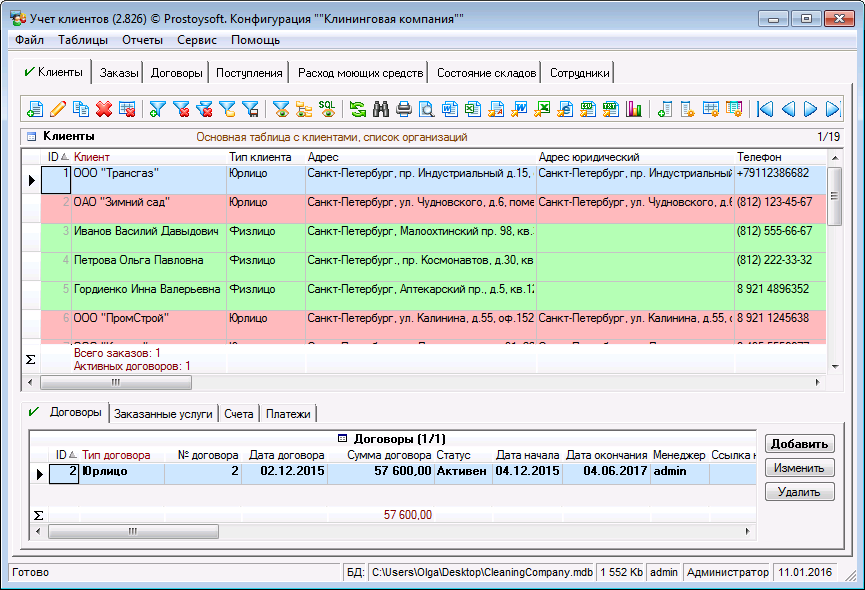Image resolution: width=865 pixels, height=590 pixels.
Task: Open the Отчеты menu
Action: 142,40
